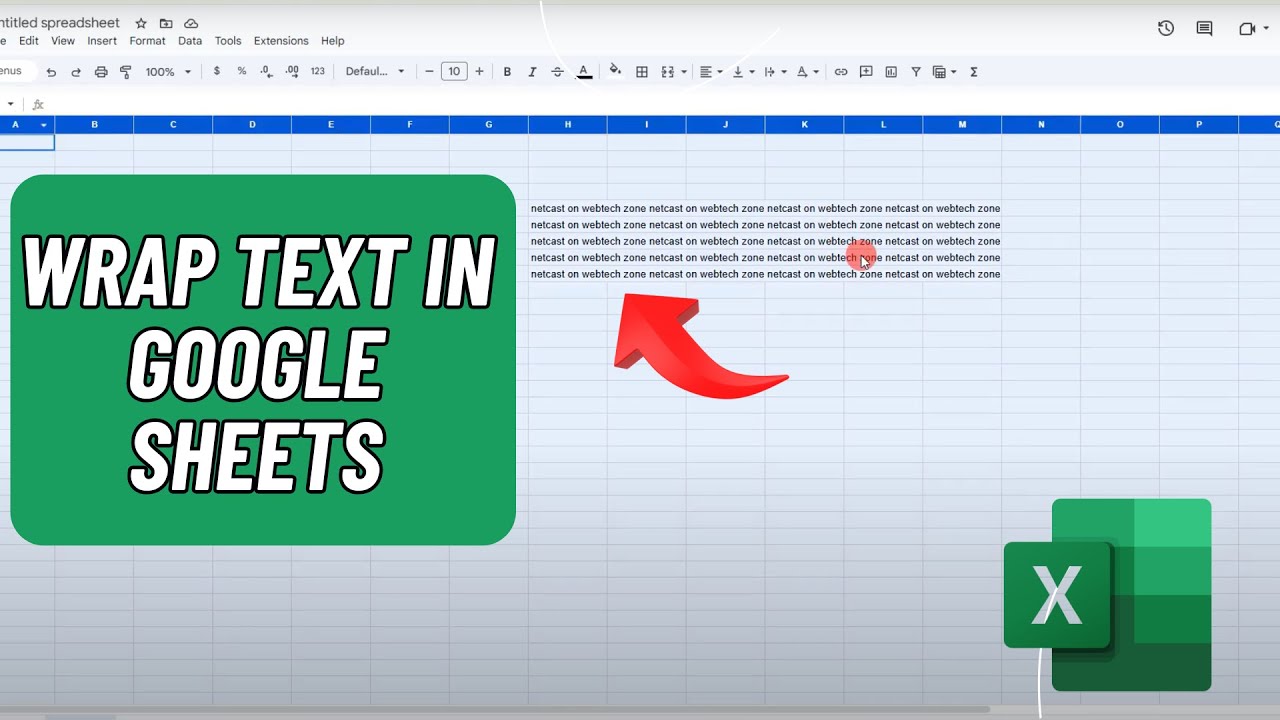Click the font size field

(454, 72)
